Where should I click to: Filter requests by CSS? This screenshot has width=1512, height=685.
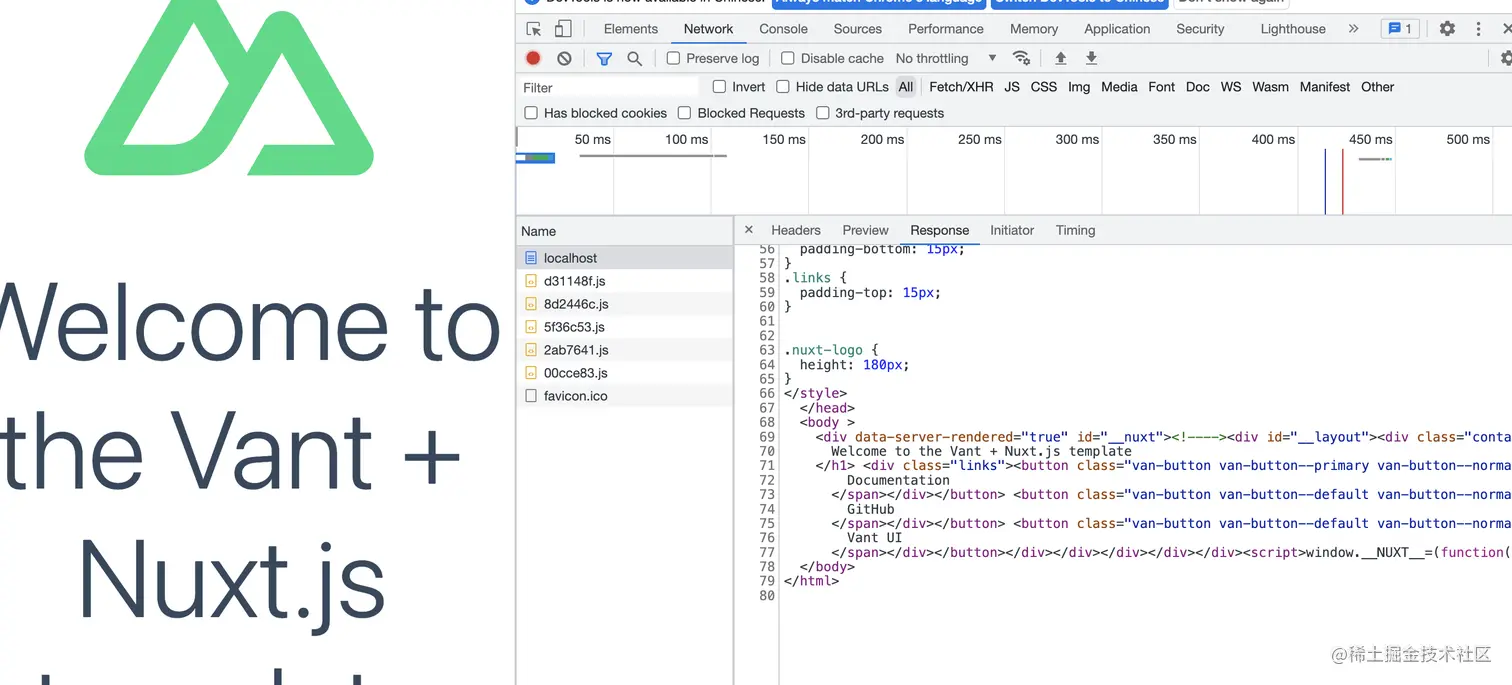(x=1044, y=87)
